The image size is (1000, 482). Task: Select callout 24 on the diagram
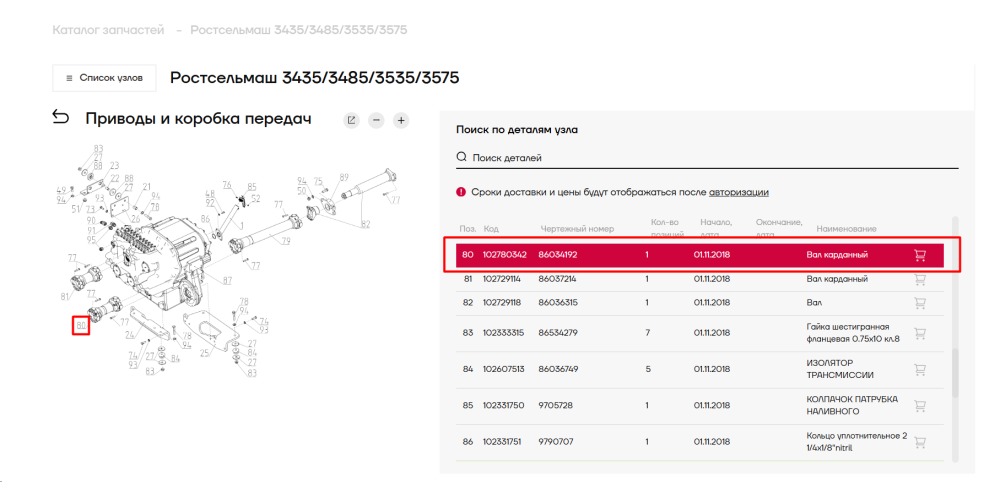coord(129,334)
